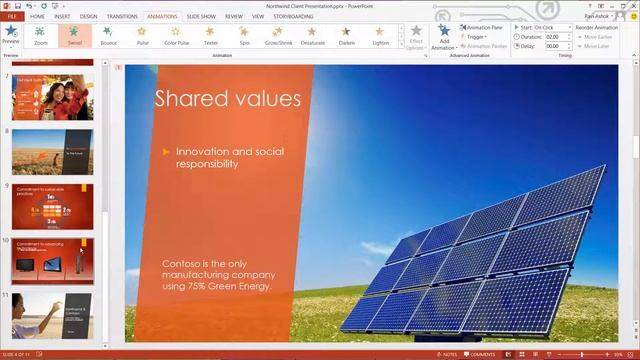Screen dimensions: 640x360
Task: Click the Help question mark icon
Action: point(590,6)
